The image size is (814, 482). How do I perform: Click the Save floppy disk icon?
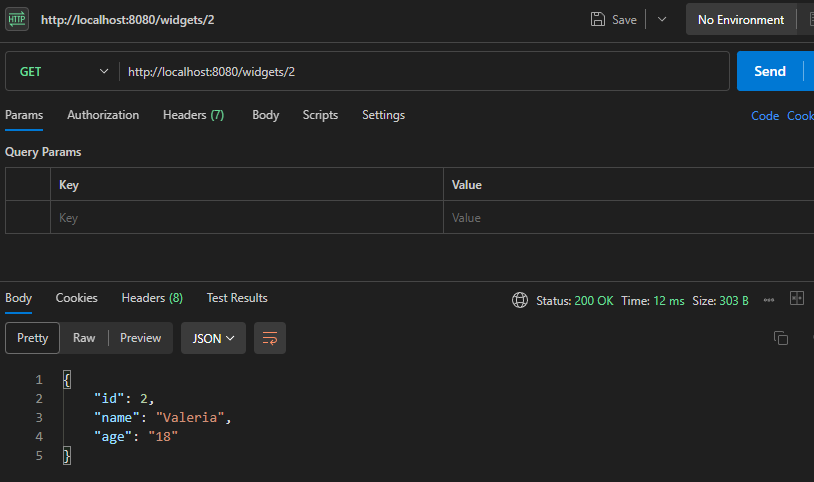click(x=598, y=20)
